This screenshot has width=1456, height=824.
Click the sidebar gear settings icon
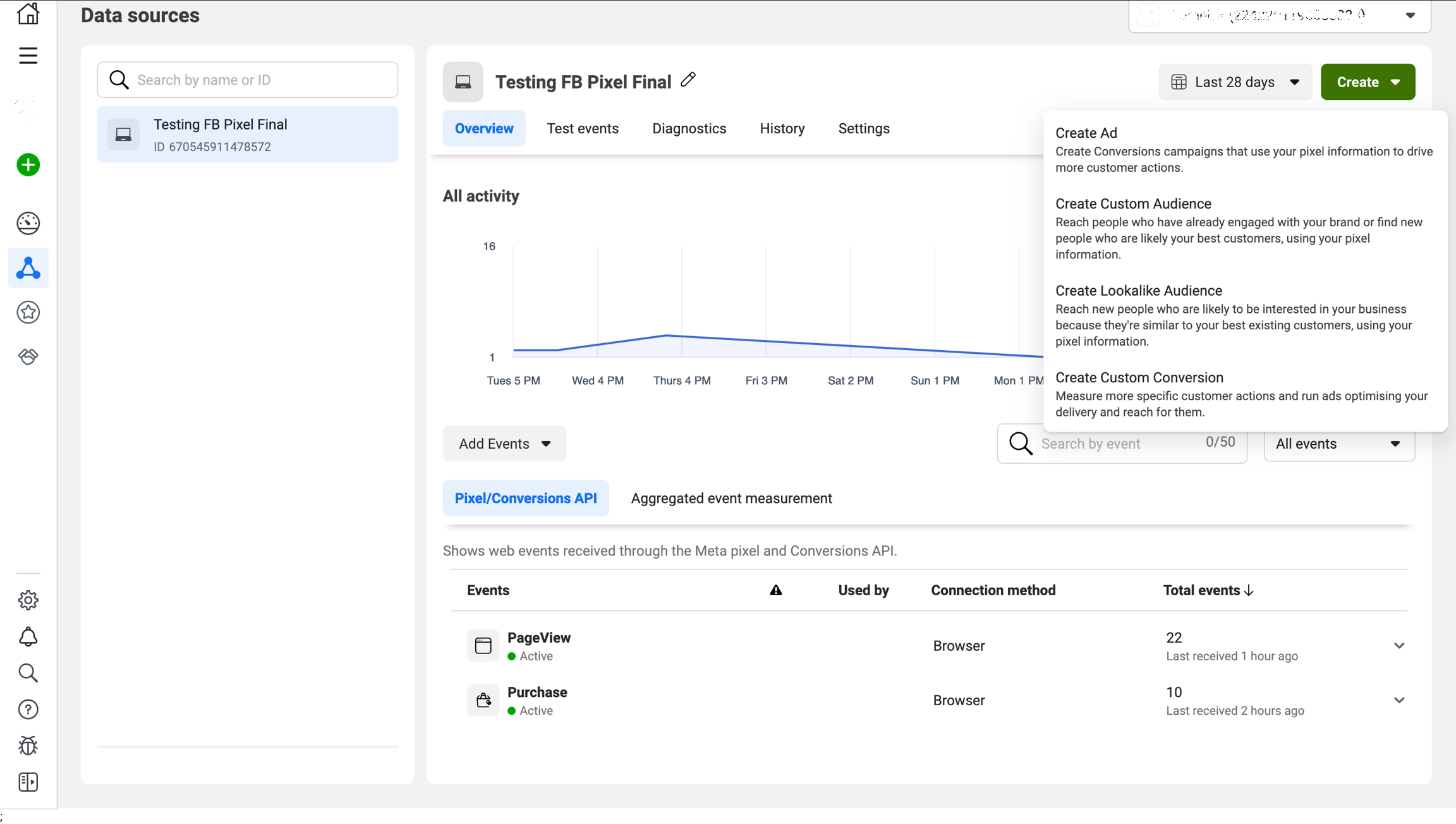pyautogui.click(x=28, y=600)
